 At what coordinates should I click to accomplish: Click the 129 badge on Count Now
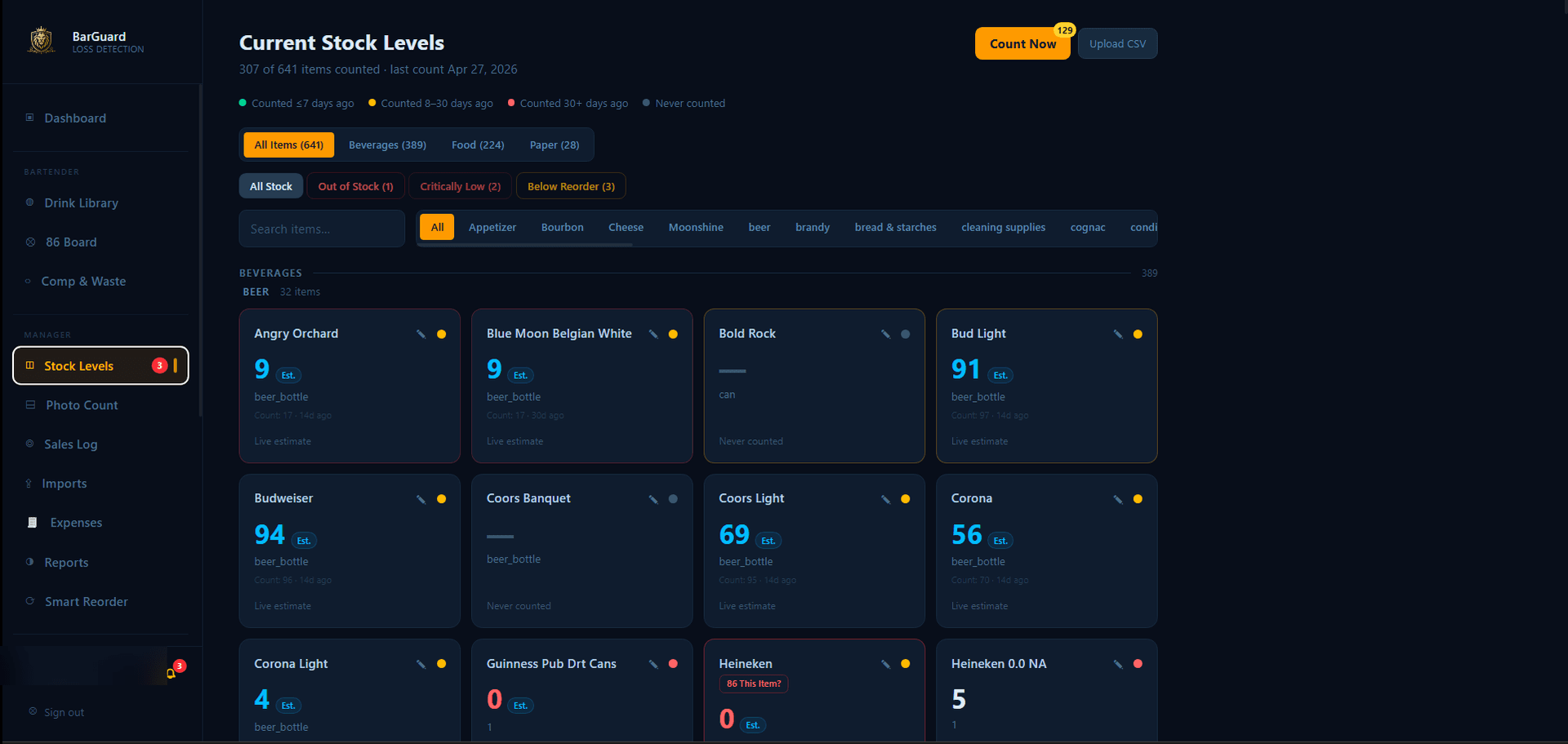(1065, 30)
